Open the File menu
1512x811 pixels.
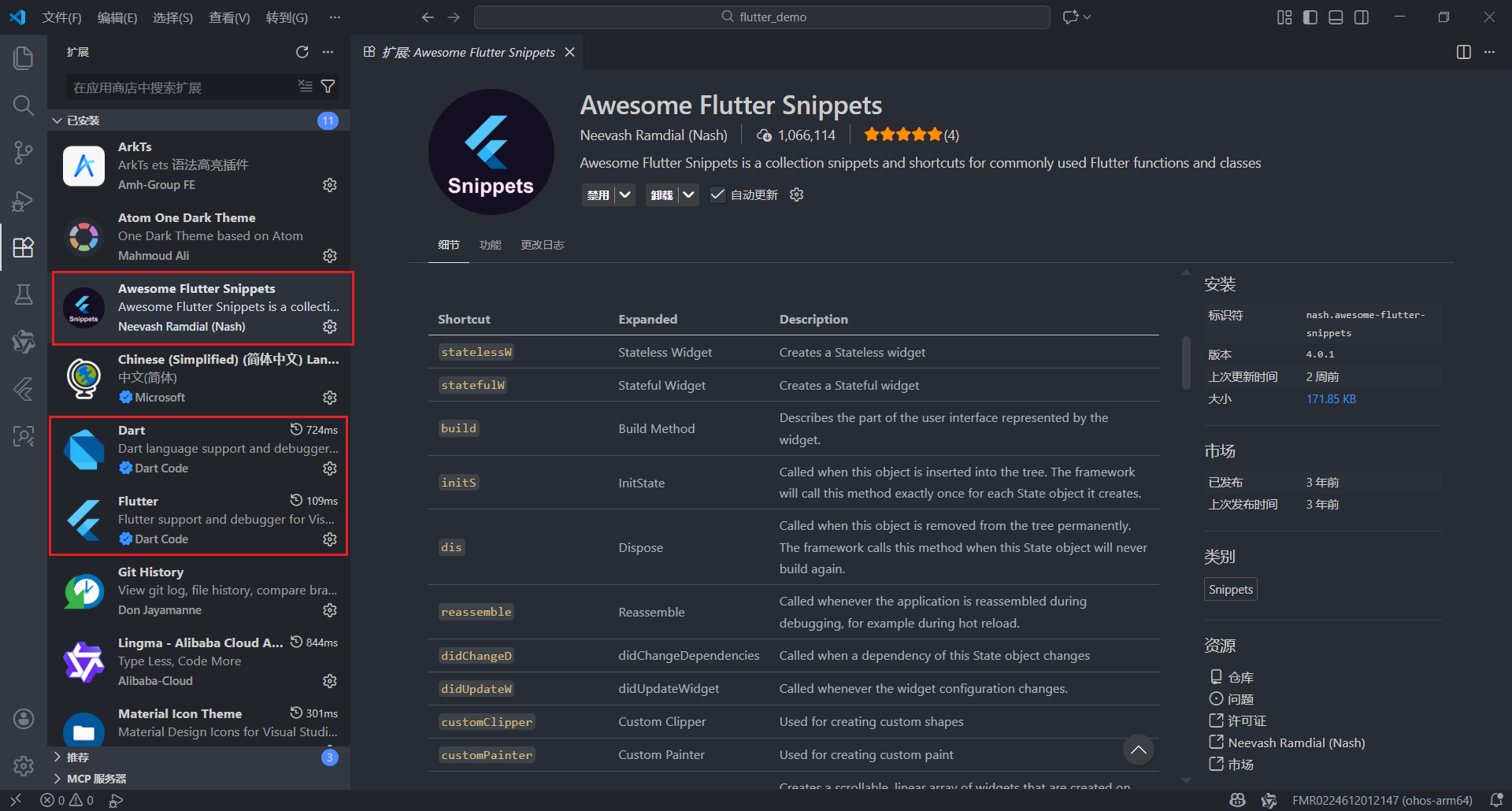click(x=61, y=17)
